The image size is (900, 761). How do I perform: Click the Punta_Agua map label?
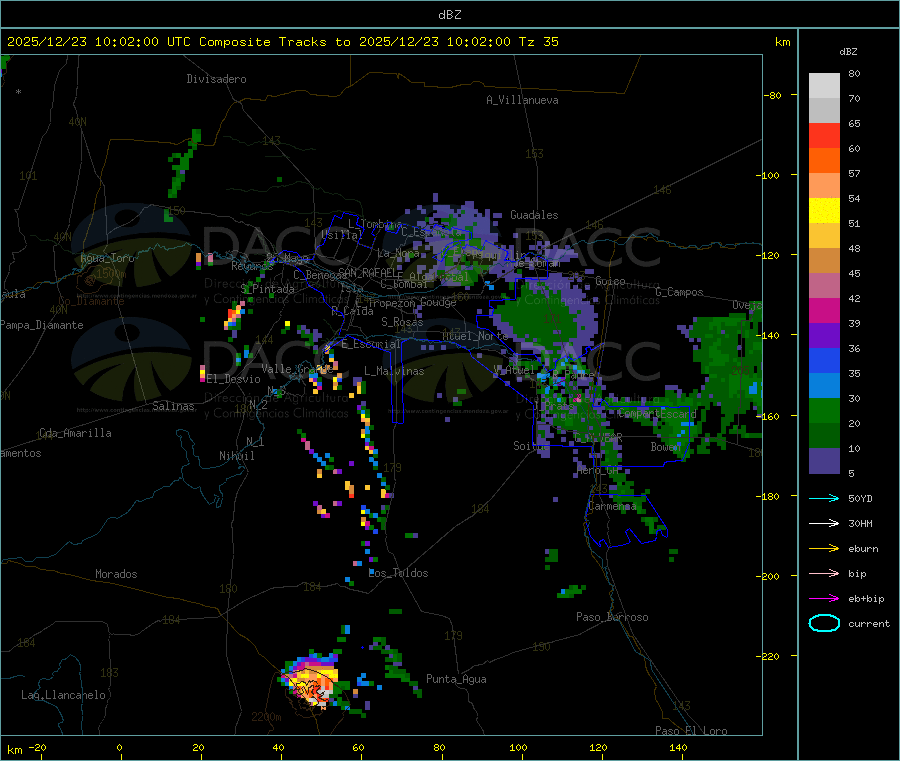[456, 679]
